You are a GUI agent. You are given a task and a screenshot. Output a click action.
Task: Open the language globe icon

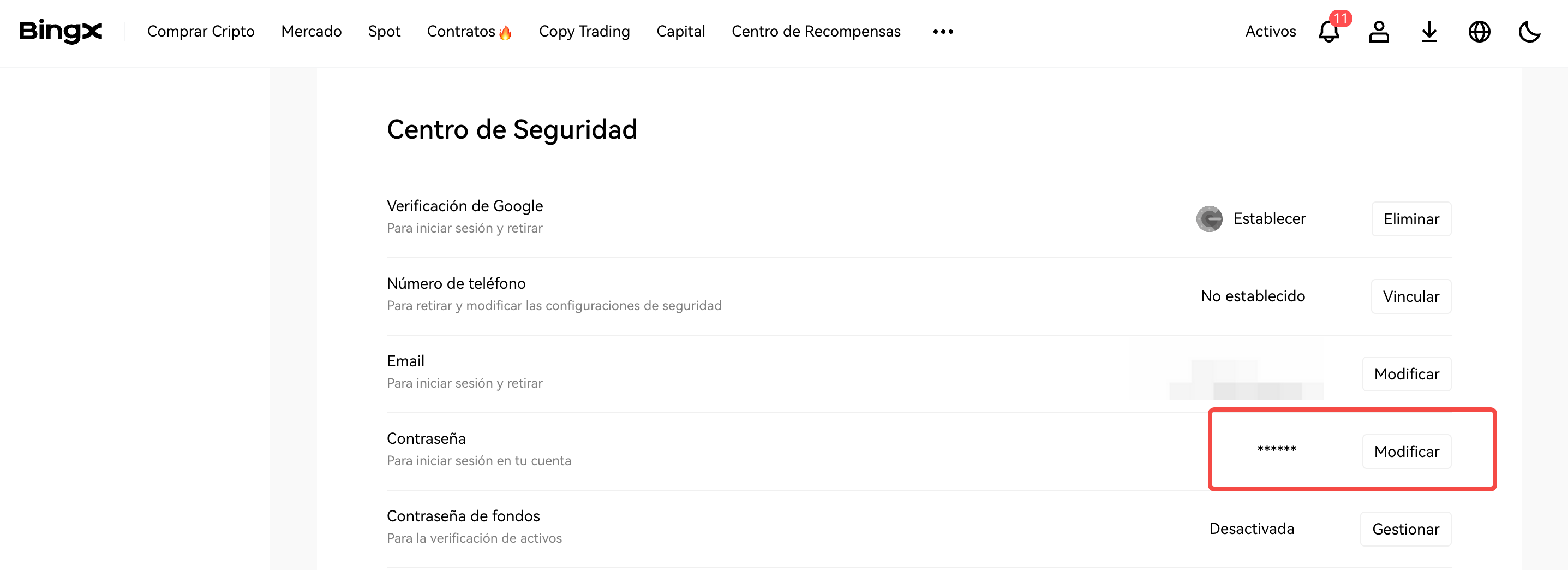(x=1479, y=32)
